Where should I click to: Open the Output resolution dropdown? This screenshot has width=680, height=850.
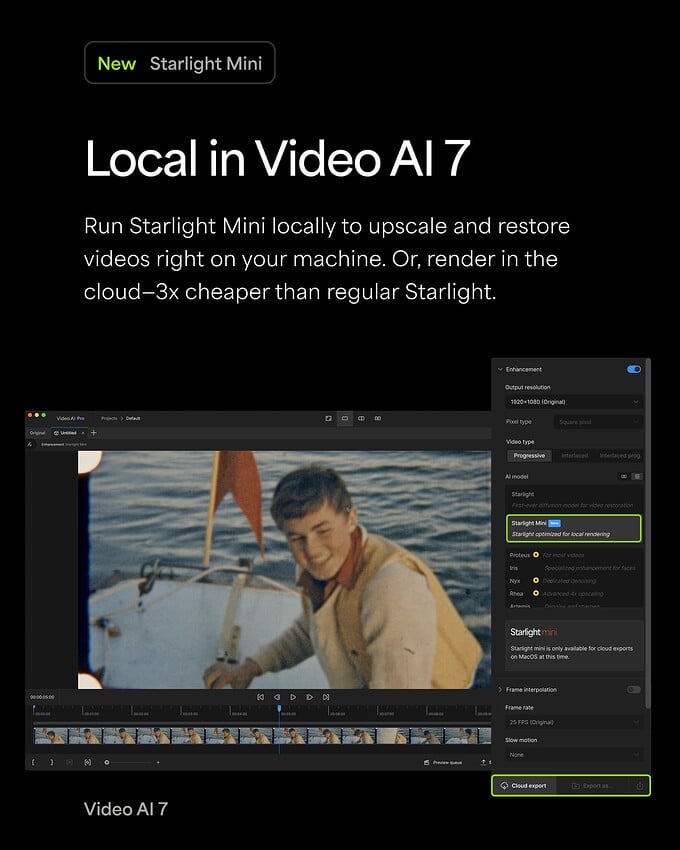pyautogui.click(x=574, y=402)
